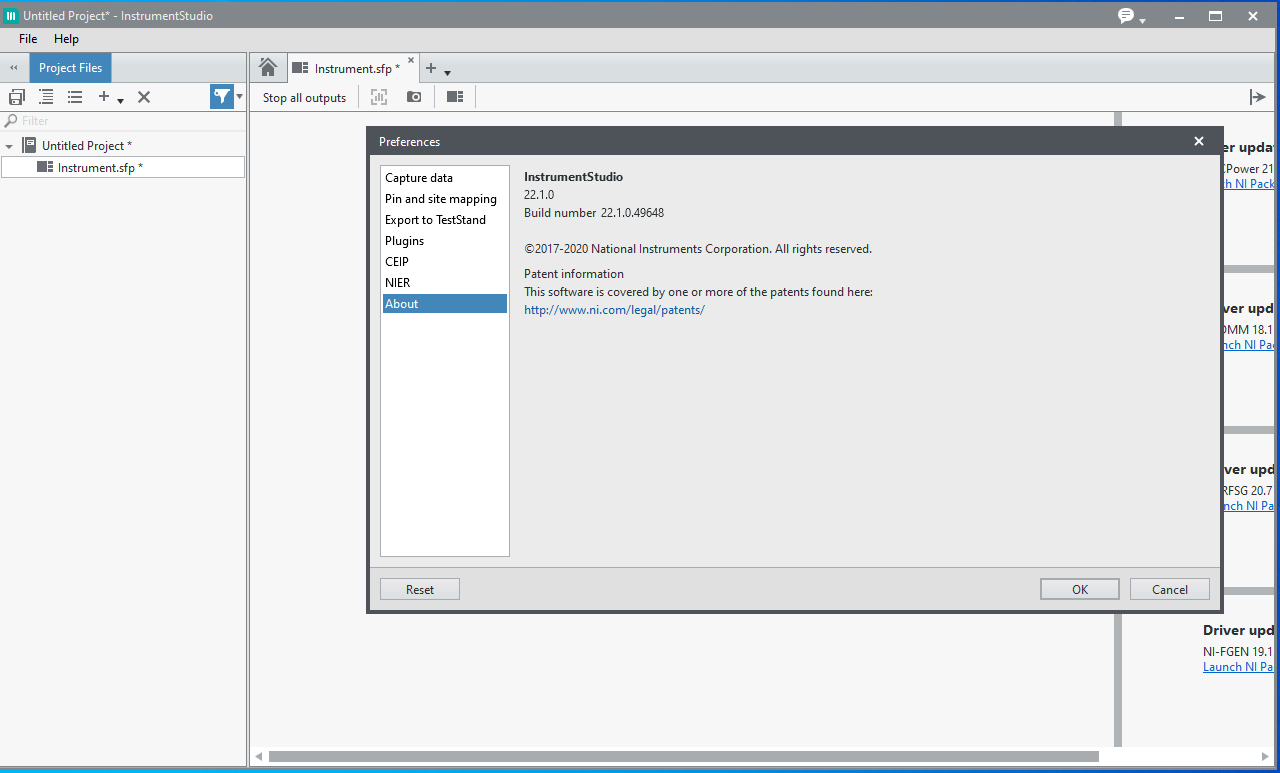Click the auto-layout brackets toolbar icon
The height and width of the screenshot is (773, 1280).
(x=379, y=97)
